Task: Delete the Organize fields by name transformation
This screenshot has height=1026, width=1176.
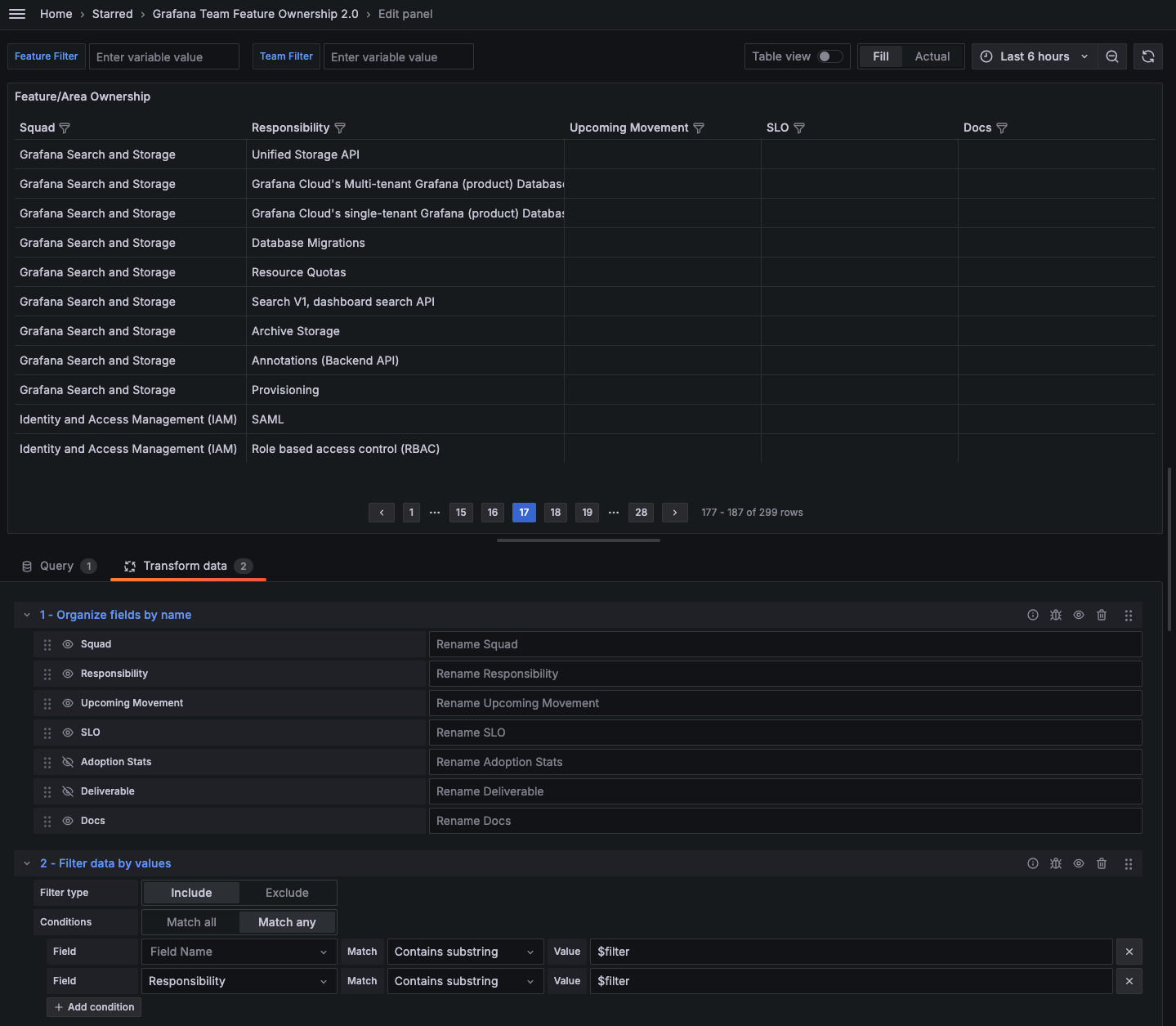Action: 1101,615
